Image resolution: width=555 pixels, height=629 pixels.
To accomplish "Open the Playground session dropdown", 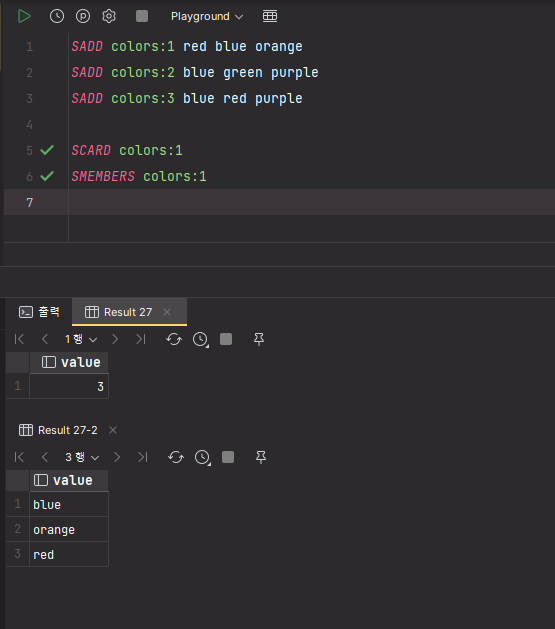I will pos(207,16).
